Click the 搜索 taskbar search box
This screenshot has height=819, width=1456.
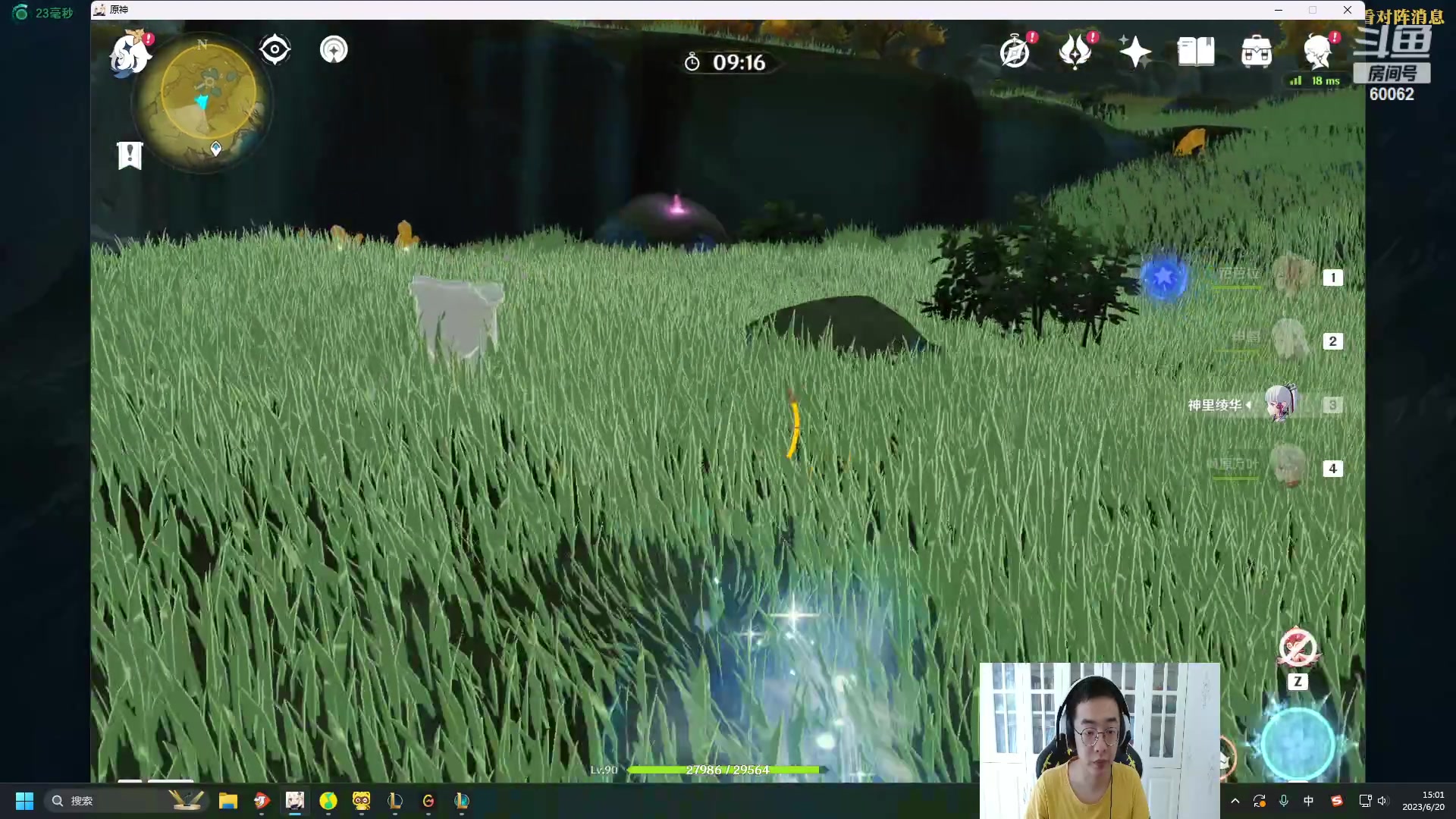[x=127, y=801]
